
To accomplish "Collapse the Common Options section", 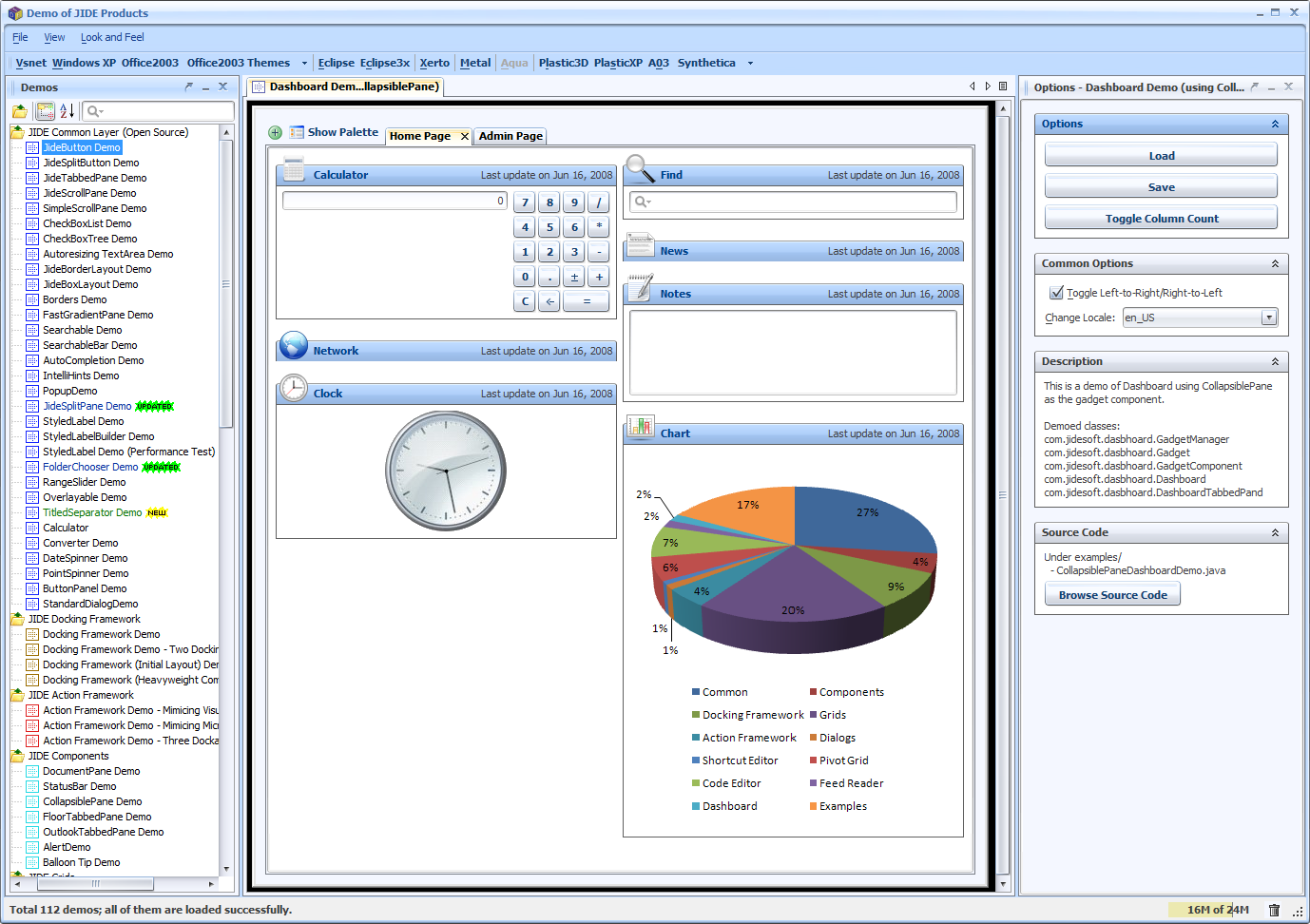I will pos(1275,264).
